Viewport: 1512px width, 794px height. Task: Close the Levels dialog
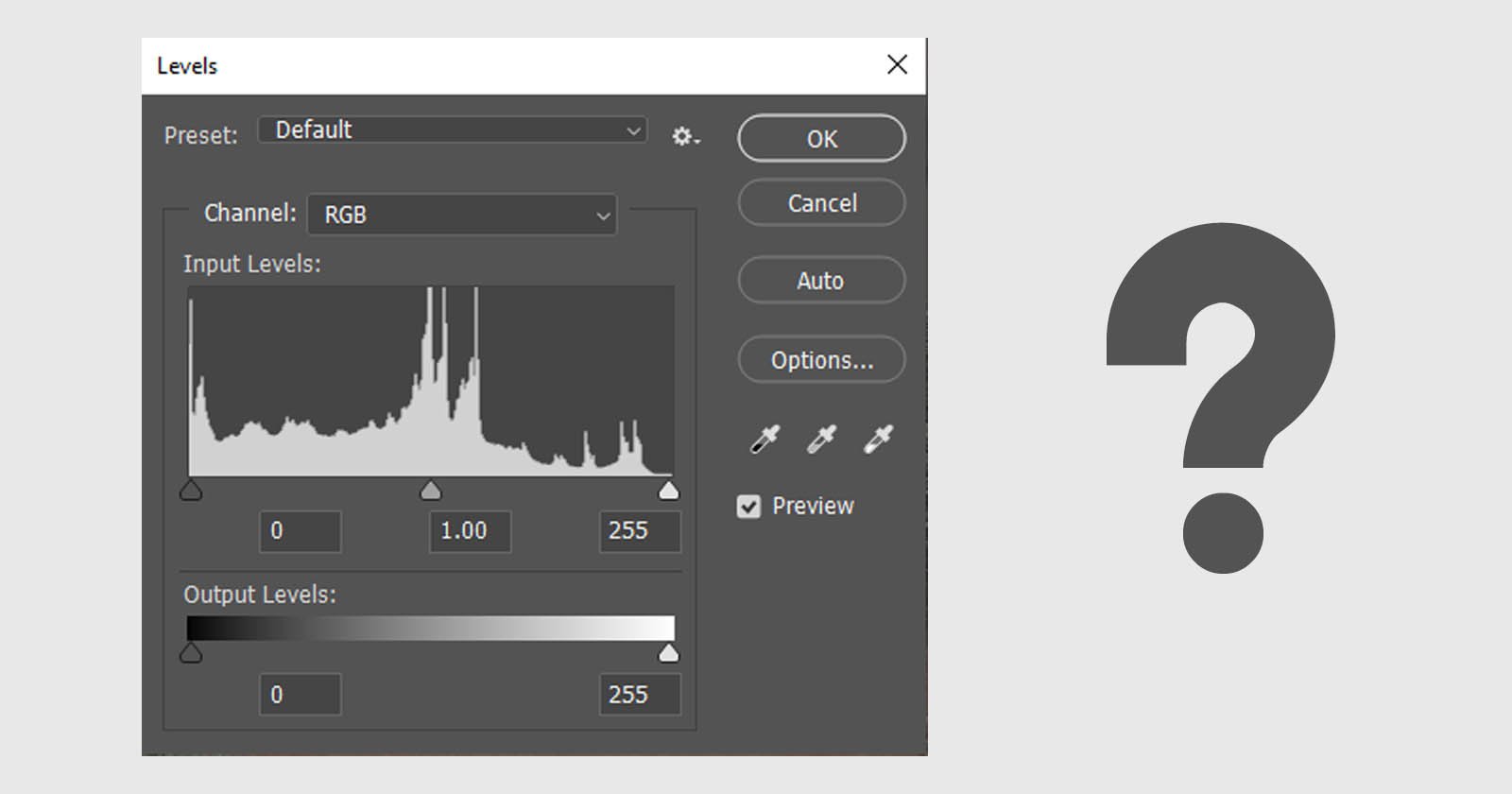(897, 64)
